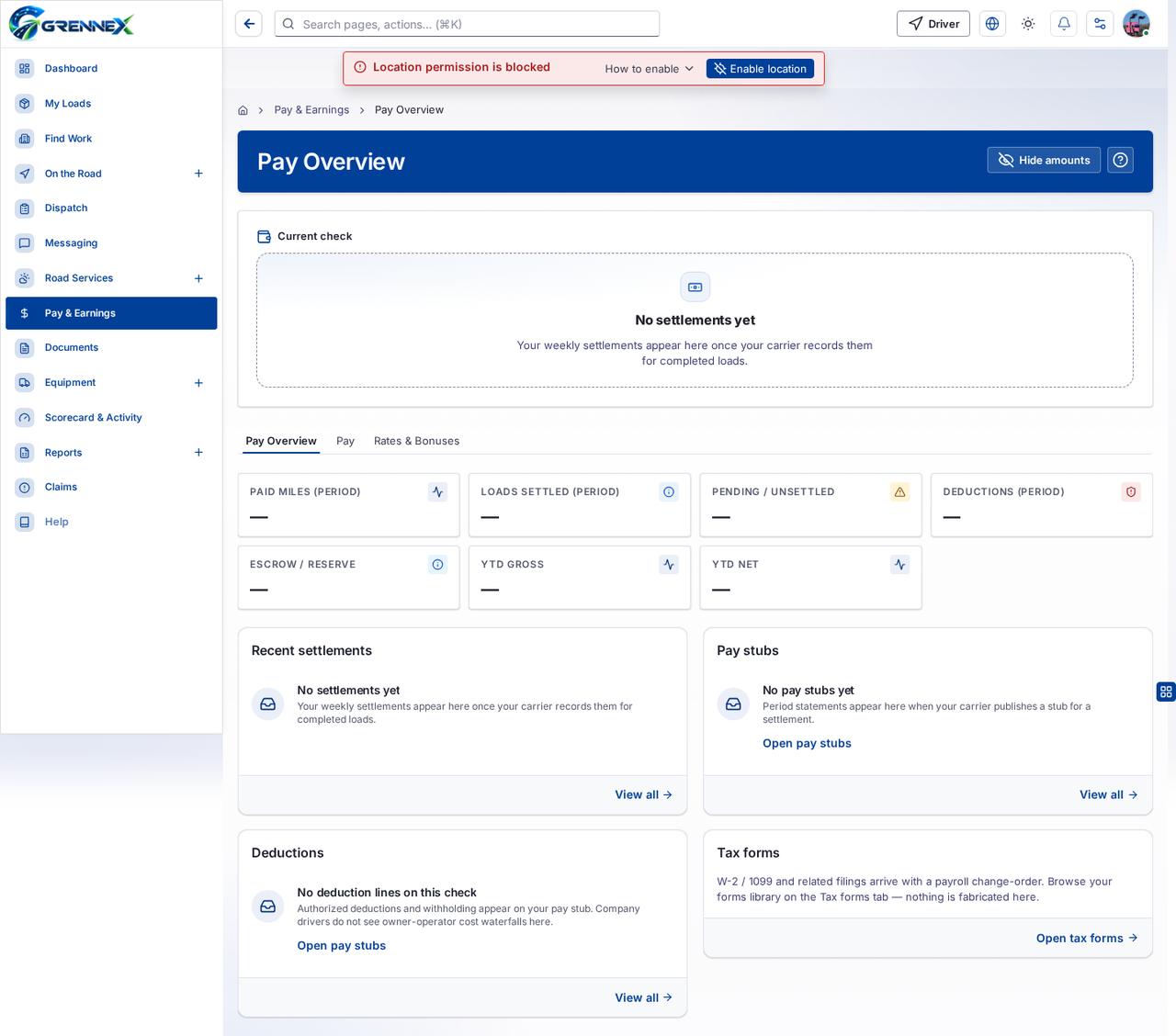Click the Dashboard sidebar icon
Image resolution: width=1176 pixels, height=1036 pixels.
click(x=25, y=68)
